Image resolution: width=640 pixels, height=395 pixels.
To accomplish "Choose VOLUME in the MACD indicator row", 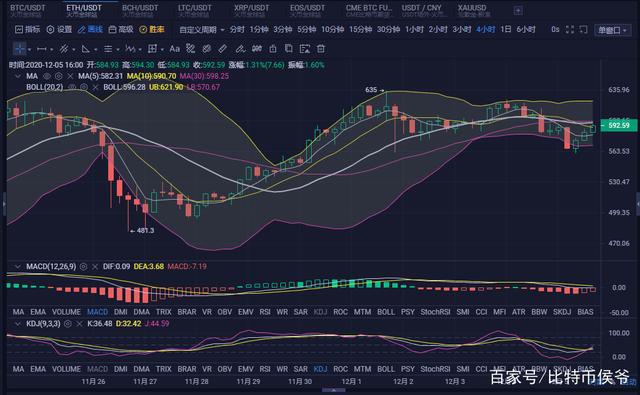I will pyautogui.click(x=66, y=312).
